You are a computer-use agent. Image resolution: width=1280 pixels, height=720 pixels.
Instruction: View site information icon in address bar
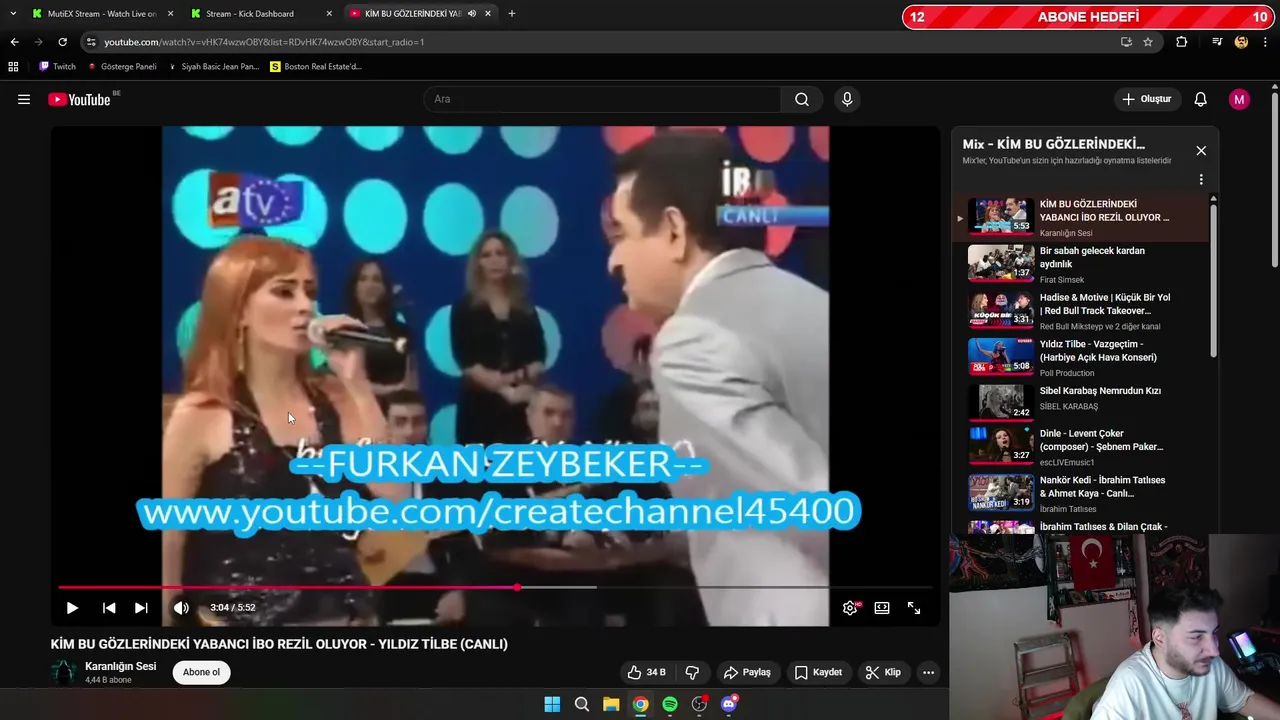point(92,42)
